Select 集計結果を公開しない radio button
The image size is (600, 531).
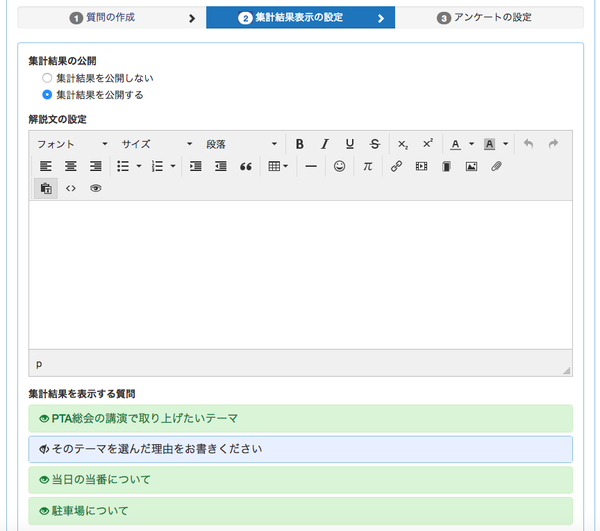[47, 77]
